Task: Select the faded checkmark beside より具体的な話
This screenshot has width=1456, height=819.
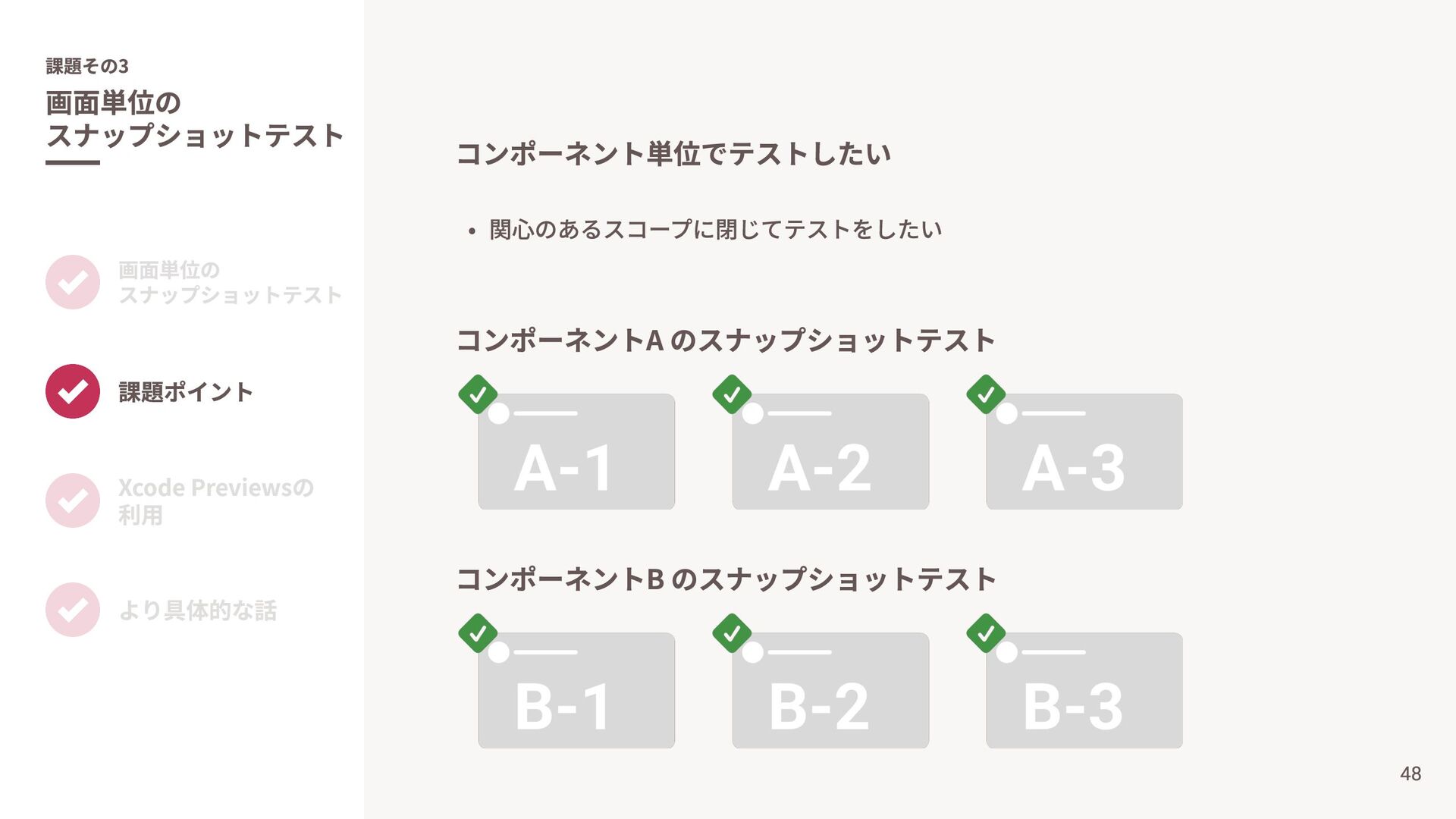Action: point(73,610)
